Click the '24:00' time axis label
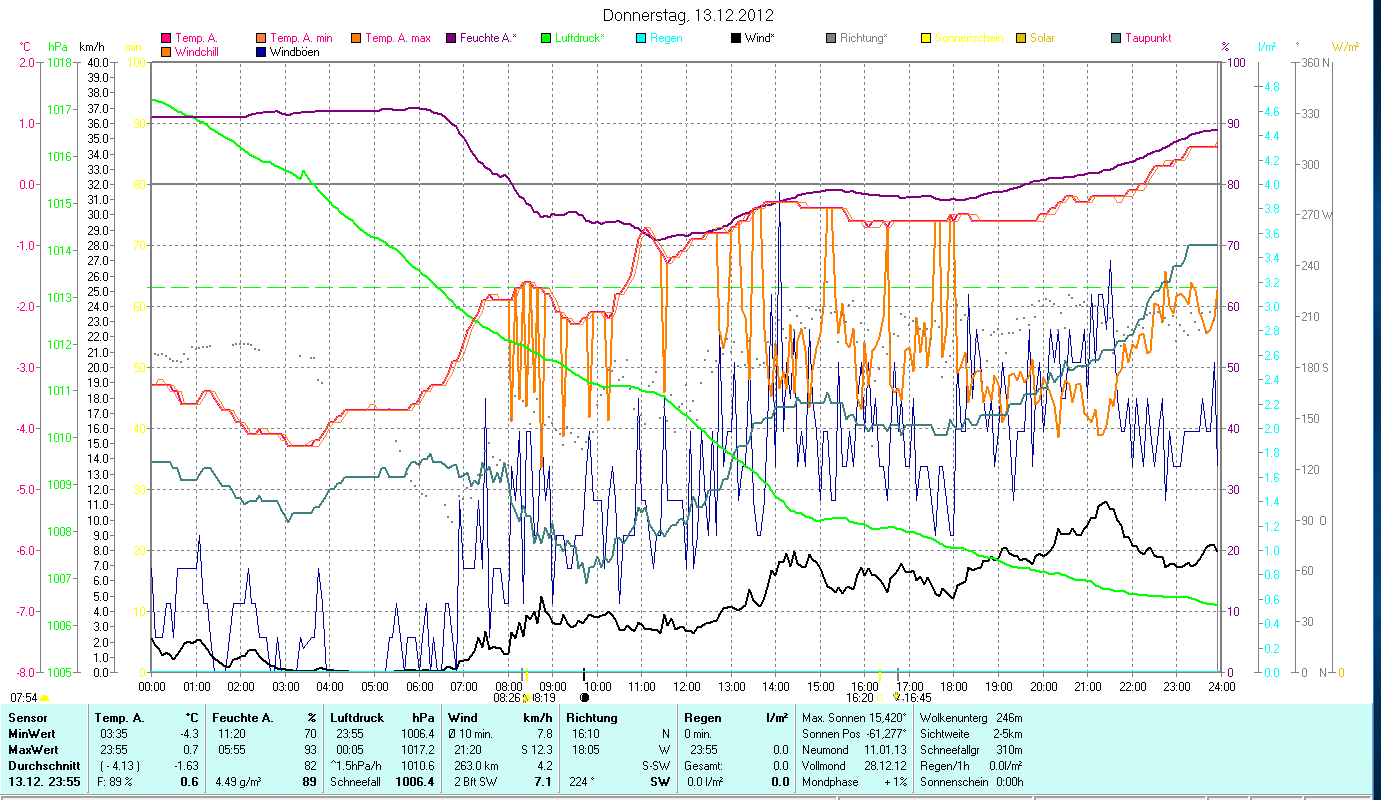Image resolution: width=1381 pixels, height=800 pixels. 1221,687
